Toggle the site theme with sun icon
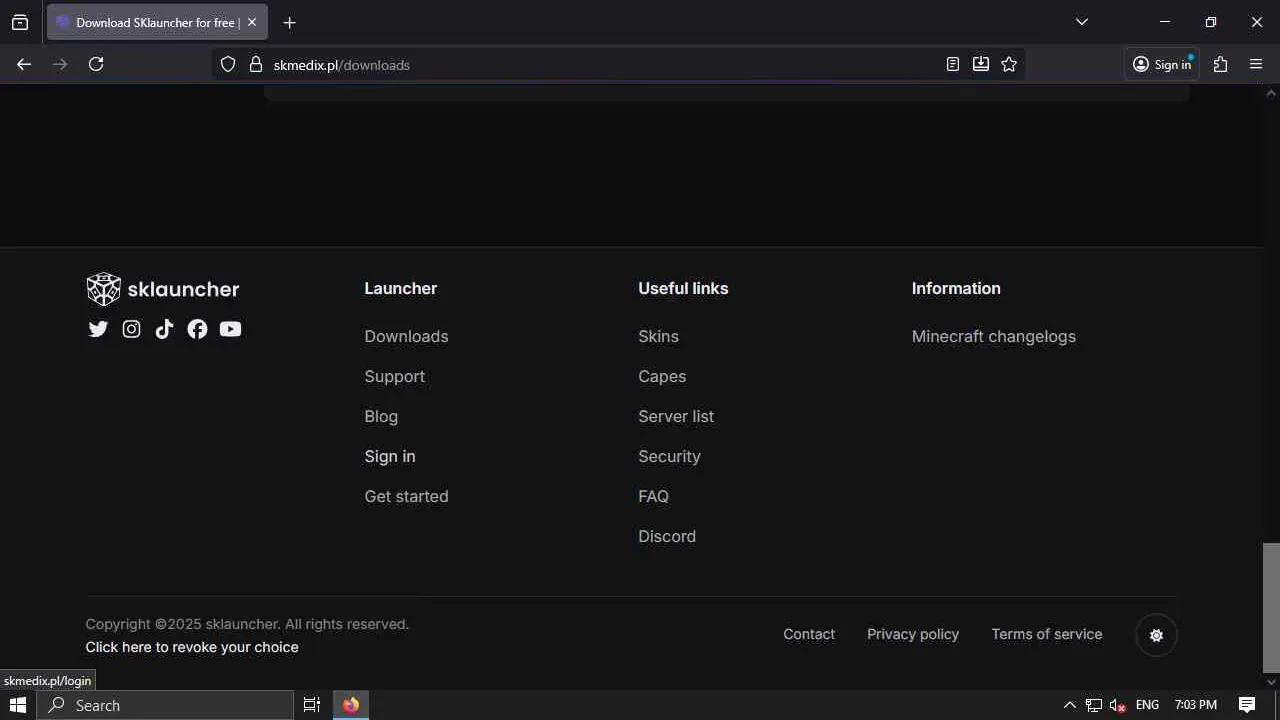 point(1156,635)
